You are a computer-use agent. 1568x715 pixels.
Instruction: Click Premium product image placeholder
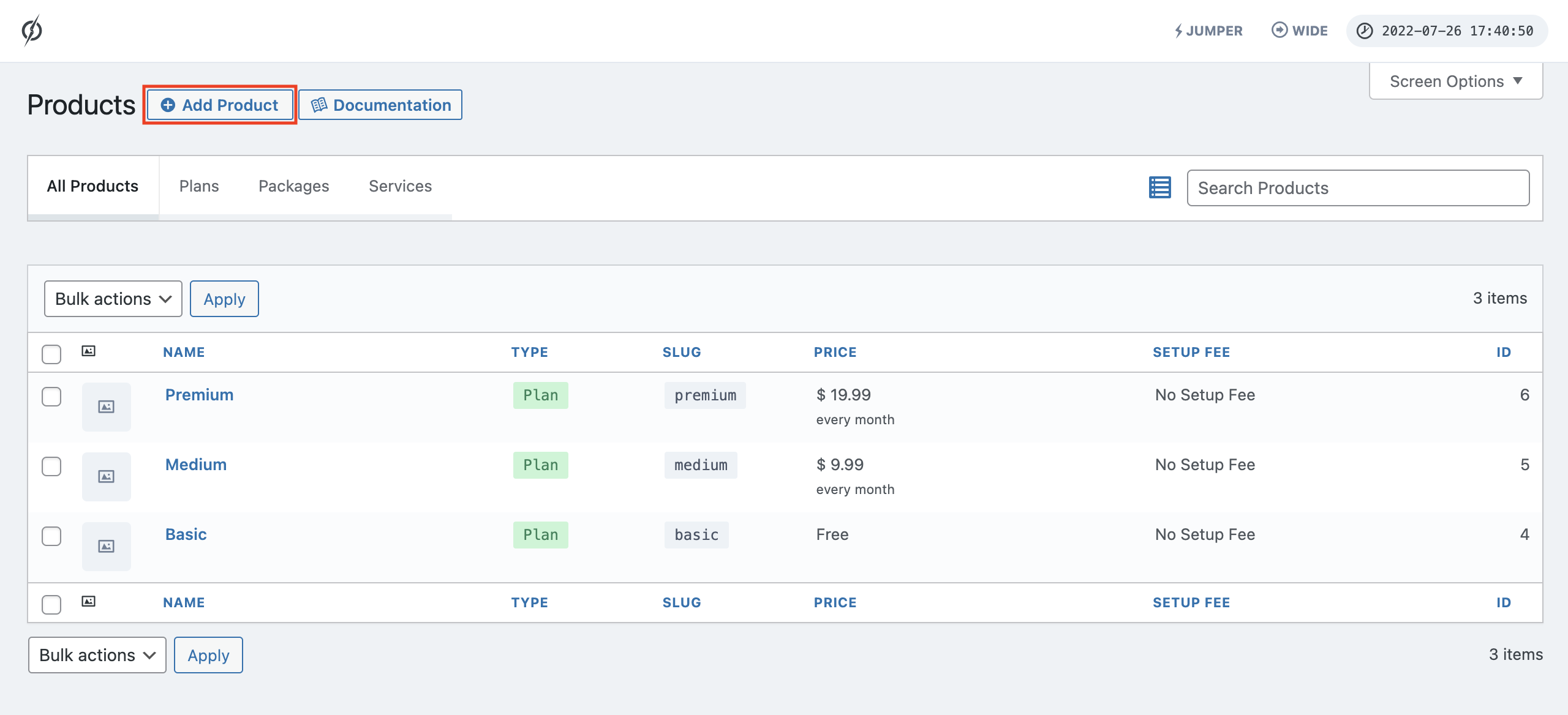(107, 407)
